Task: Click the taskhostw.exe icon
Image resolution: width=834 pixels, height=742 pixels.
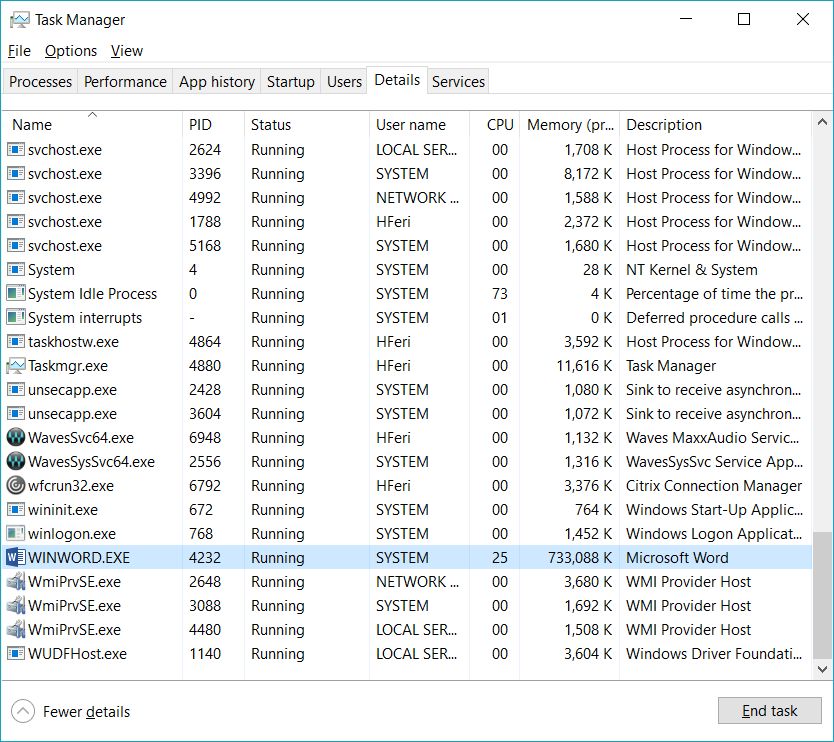Action: [x=15, y=341]
